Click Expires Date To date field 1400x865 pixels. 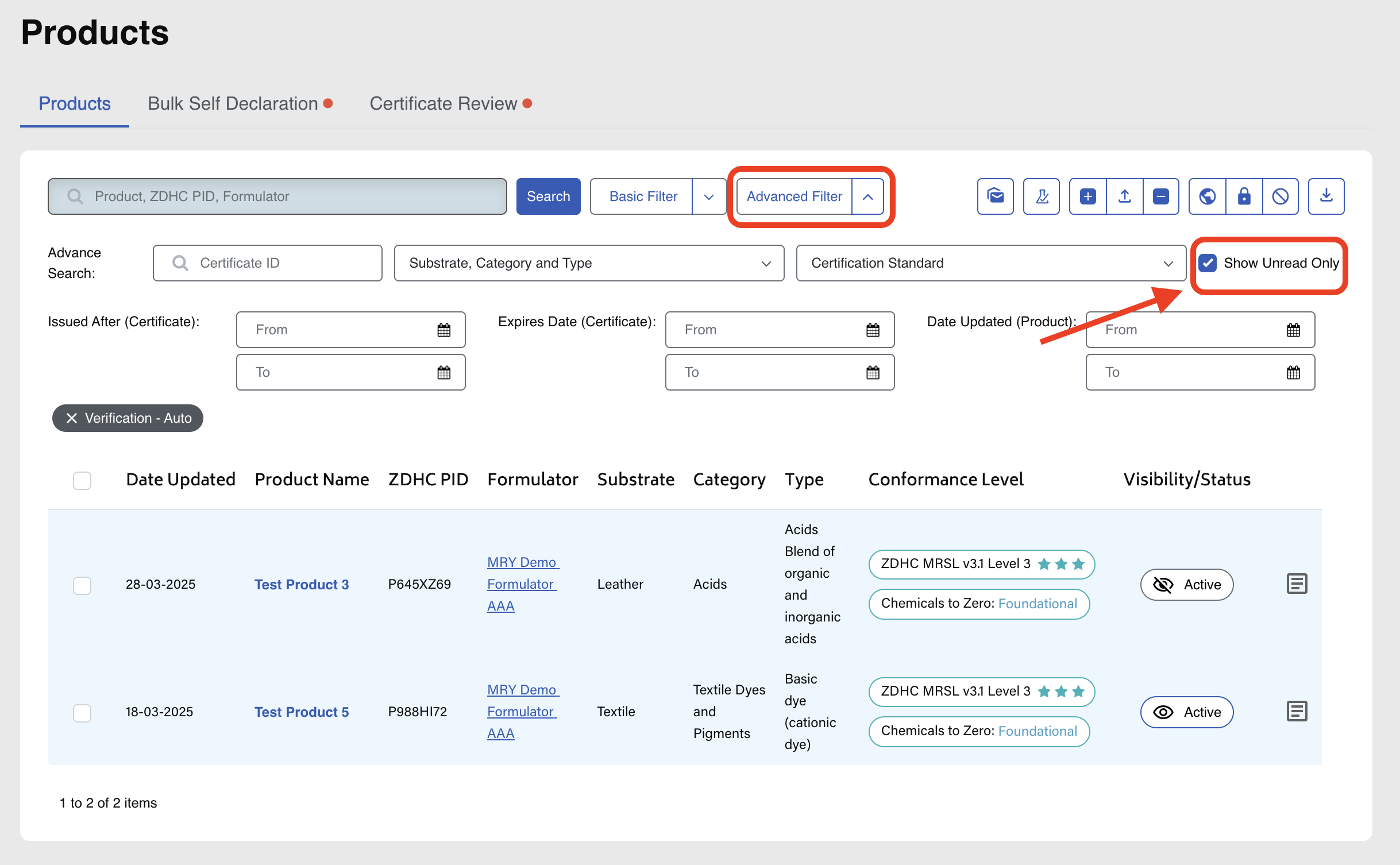tap(780, 372)
